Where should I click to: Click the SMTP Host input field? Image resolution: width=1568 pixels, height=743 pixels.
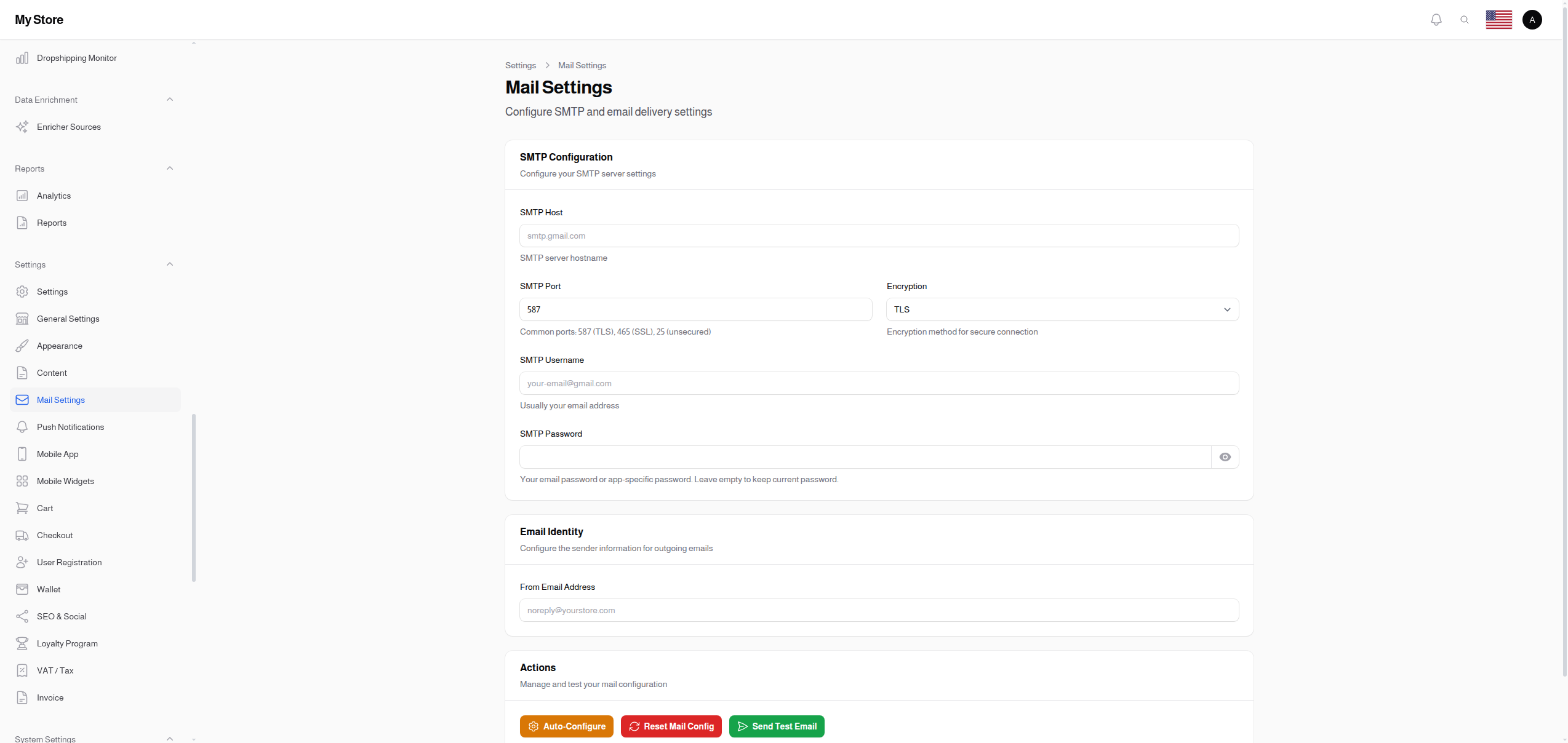879,236
